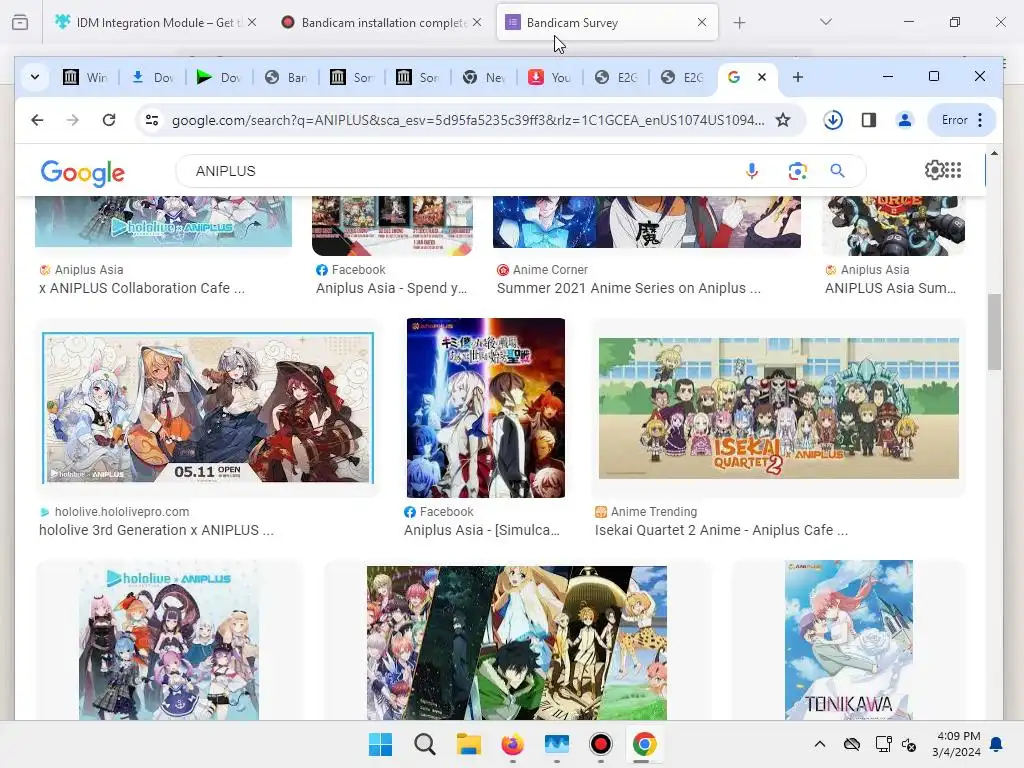This screenshot has width=1024, height=768.
Task: Switch to the New tab in Chrome
Action: [484, 78]
